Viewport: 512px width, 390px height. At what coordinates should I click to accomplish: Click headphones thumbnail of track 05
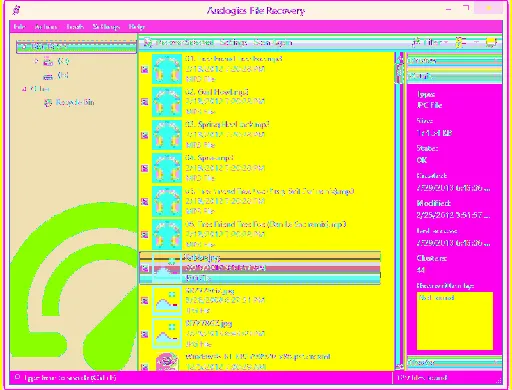[x=167, y=201]
